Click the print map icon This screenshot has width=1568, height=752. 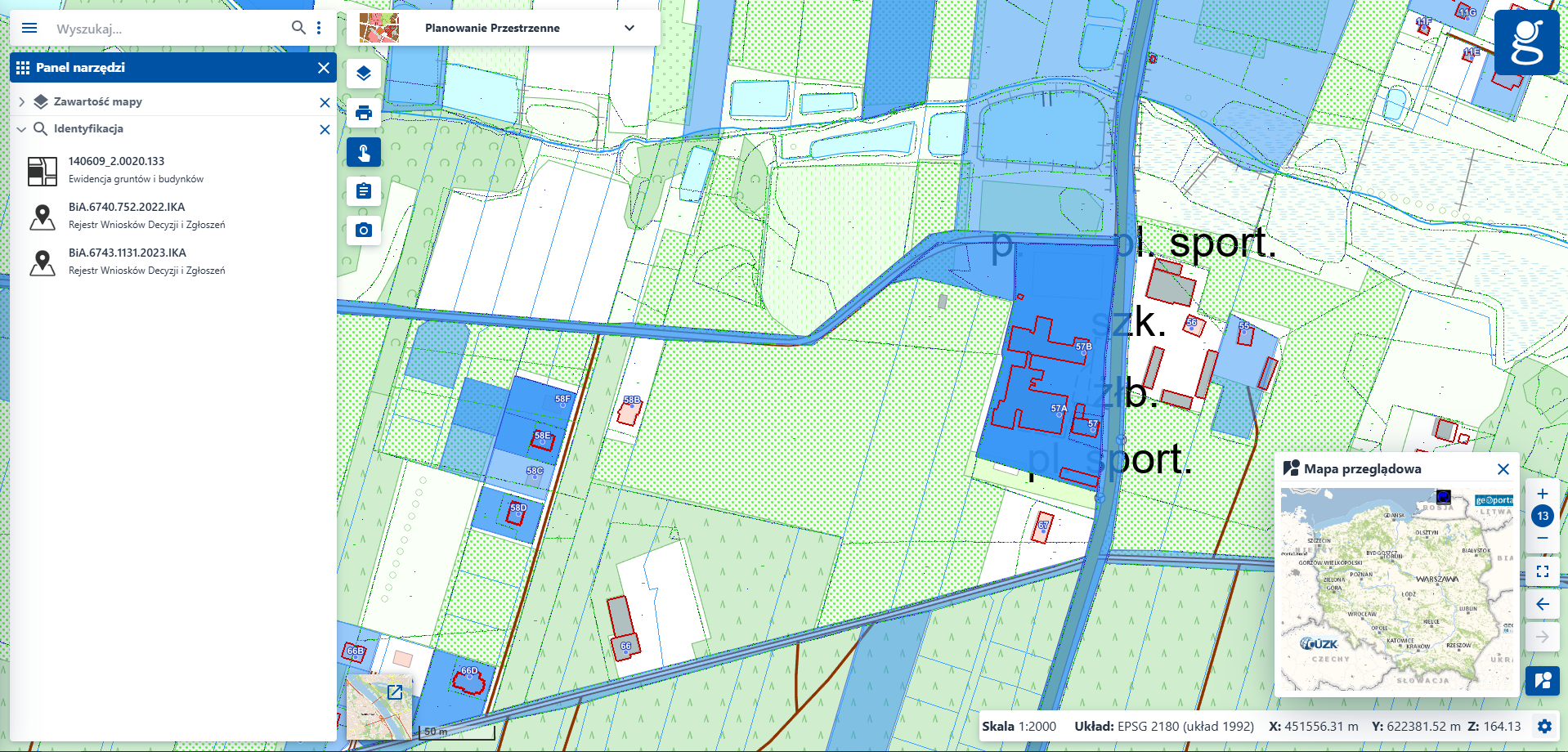[x=364, y=113]
